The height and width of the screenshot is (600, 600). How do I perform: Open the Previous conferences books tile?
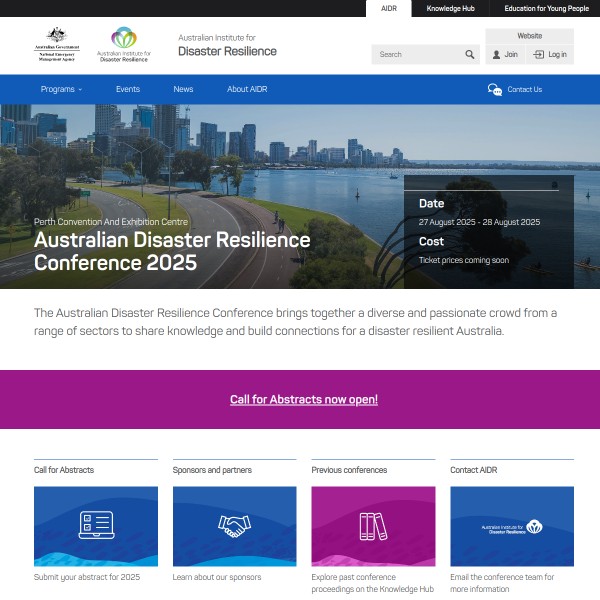pyautogui.click(x=373, y=526)
